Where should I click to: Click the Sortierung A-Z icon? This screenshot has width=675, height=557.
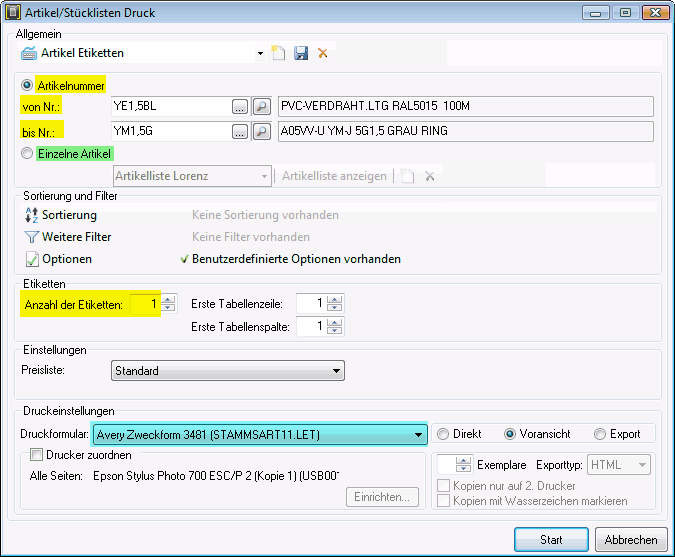click(31, 215)
